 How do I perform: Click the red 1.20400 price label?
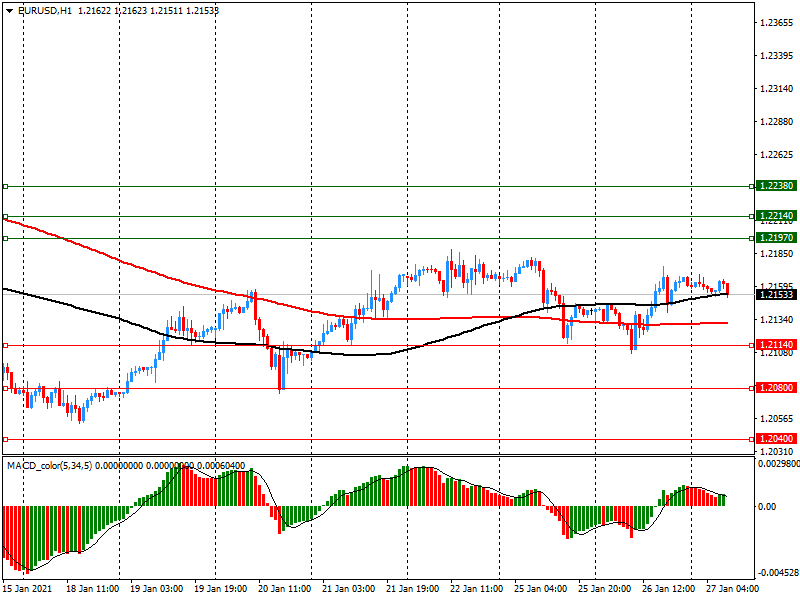[777, 439]
